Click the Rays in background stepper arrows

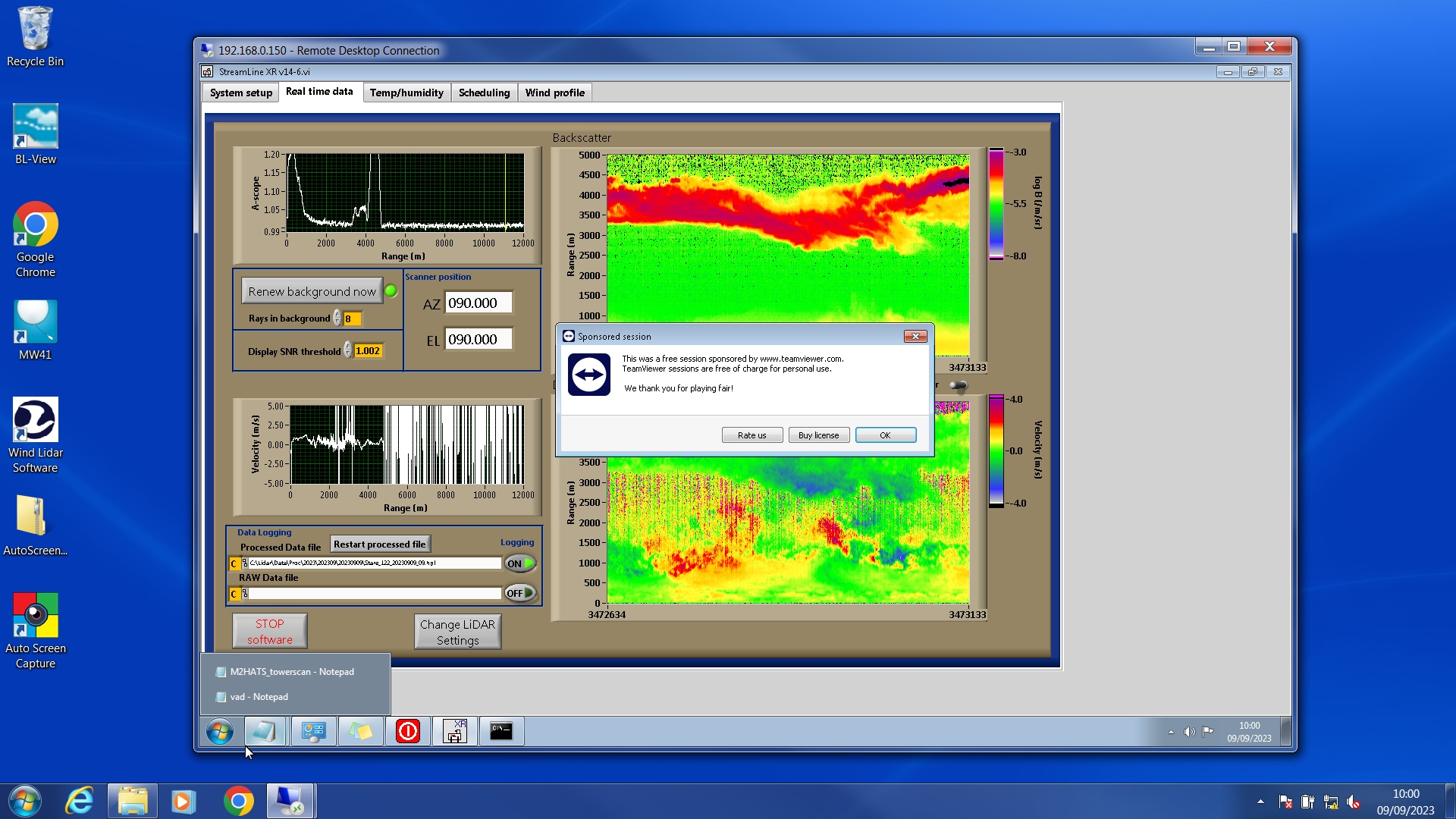[x=337, y=318]
